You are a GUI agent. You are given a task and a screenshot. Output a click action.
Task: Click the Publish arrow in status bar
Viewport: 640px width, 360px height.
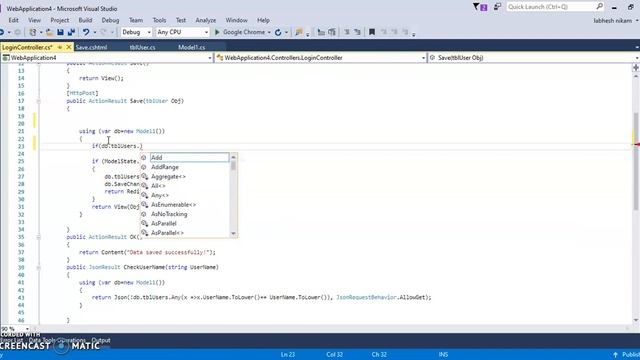(616, 355)
